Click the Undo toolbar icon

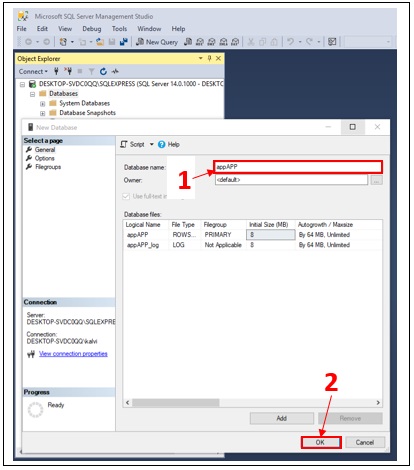click(x=291, y=42)
